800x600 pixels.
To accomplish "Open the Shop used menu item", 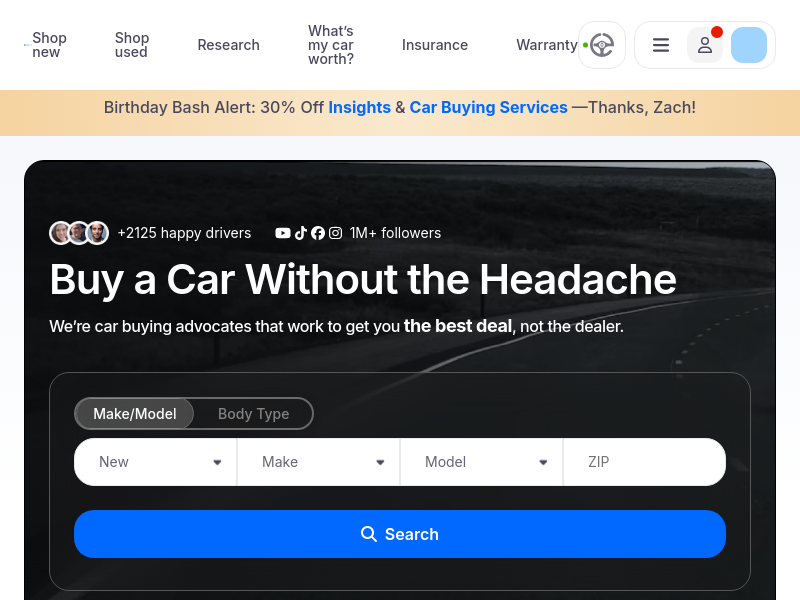I will pyautogui.click(x=132, y=45).
